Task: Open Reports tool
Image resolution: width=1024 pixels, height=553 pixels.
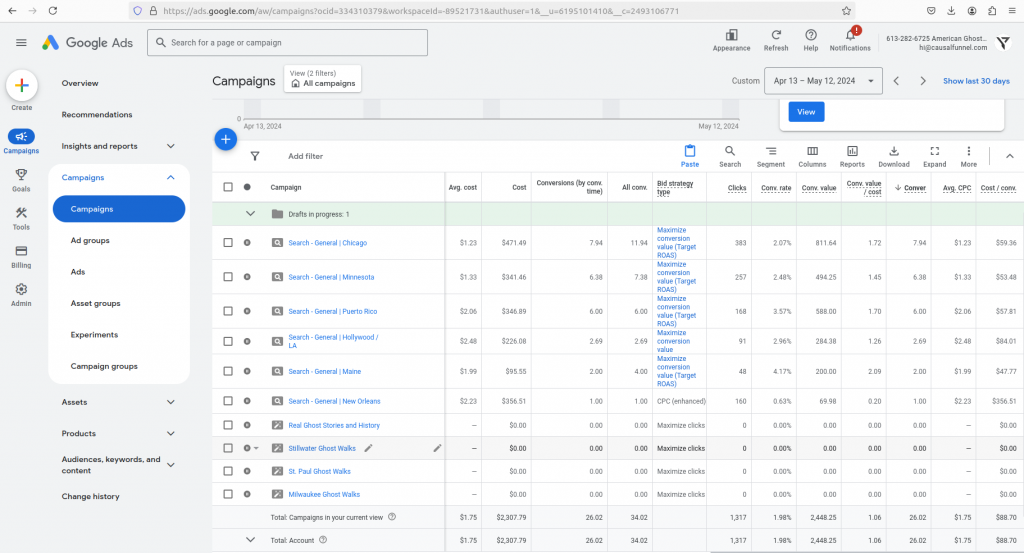Action: coord(852,156)
